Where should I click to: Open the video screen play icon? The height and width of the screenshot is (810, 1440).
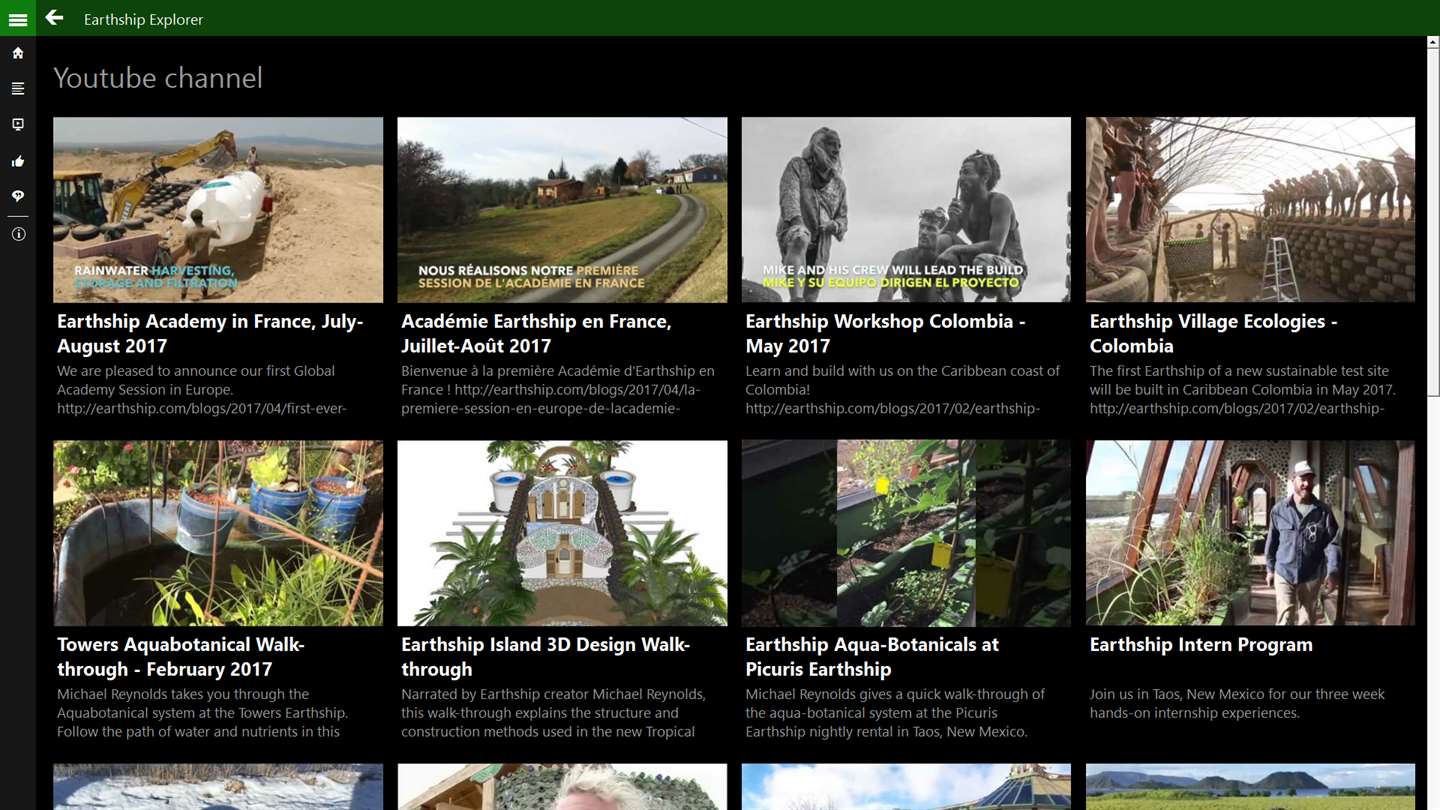pos(18,125)
